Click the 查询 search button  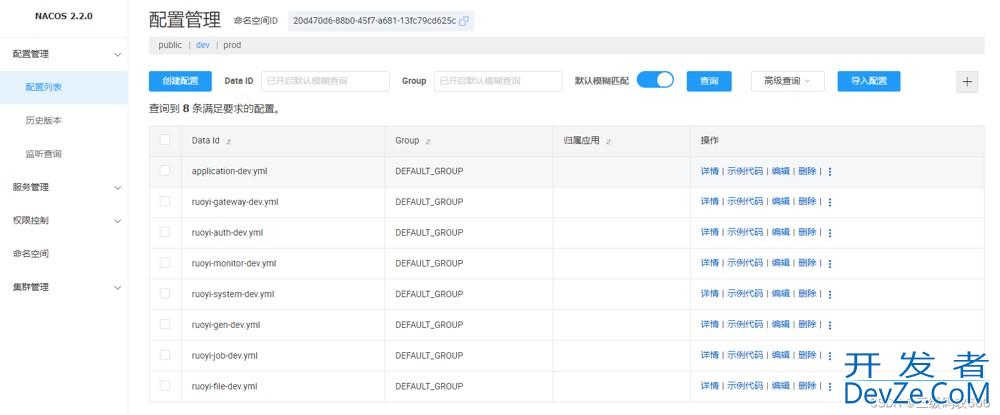(x=709, y=81)
